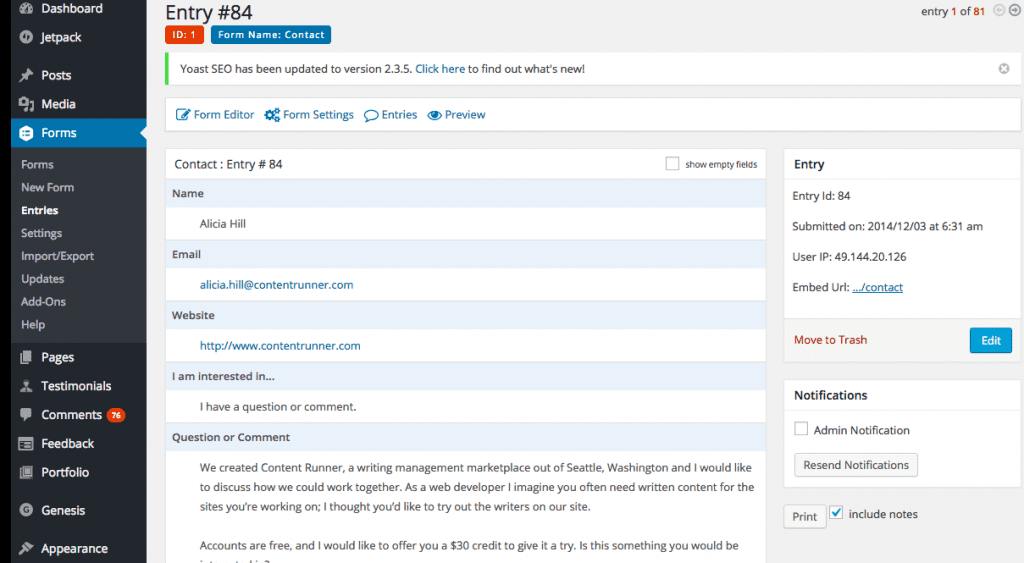Screen dimensions: 1024x563
Task: Open Testimonials menu item
Action: pyautogui.click(x=78, y=386)
